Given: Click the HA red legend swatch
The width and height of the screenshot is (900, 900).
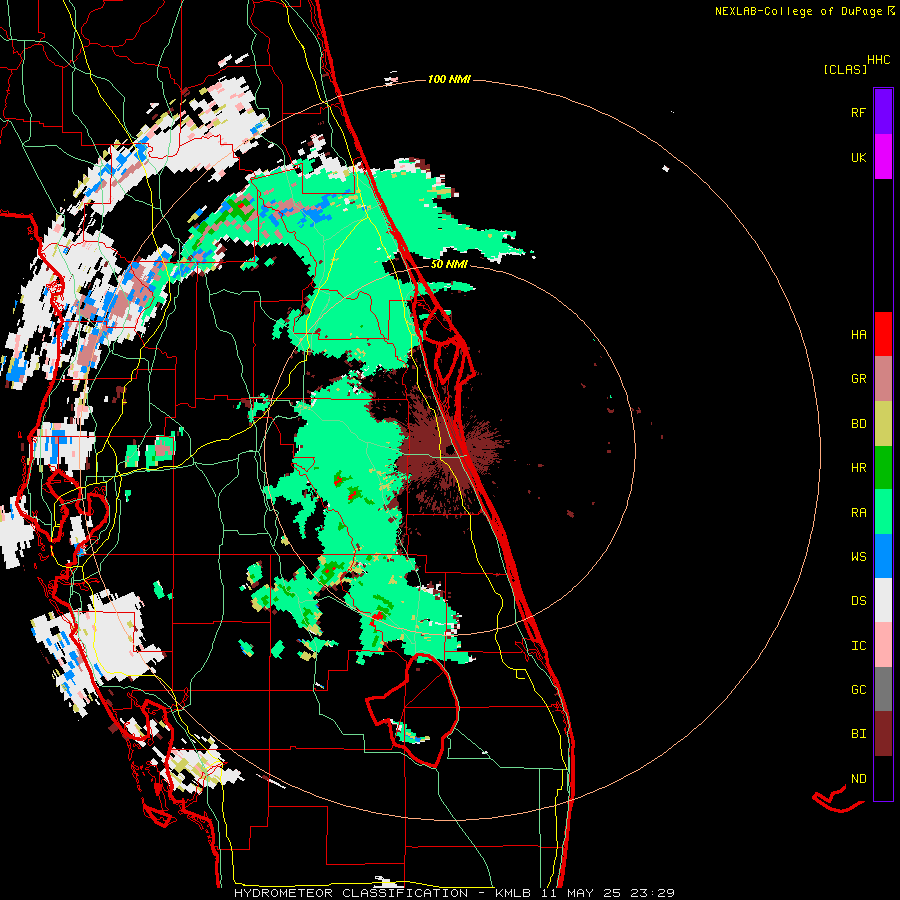Looking at the screenshot, I should pos(883,334).
